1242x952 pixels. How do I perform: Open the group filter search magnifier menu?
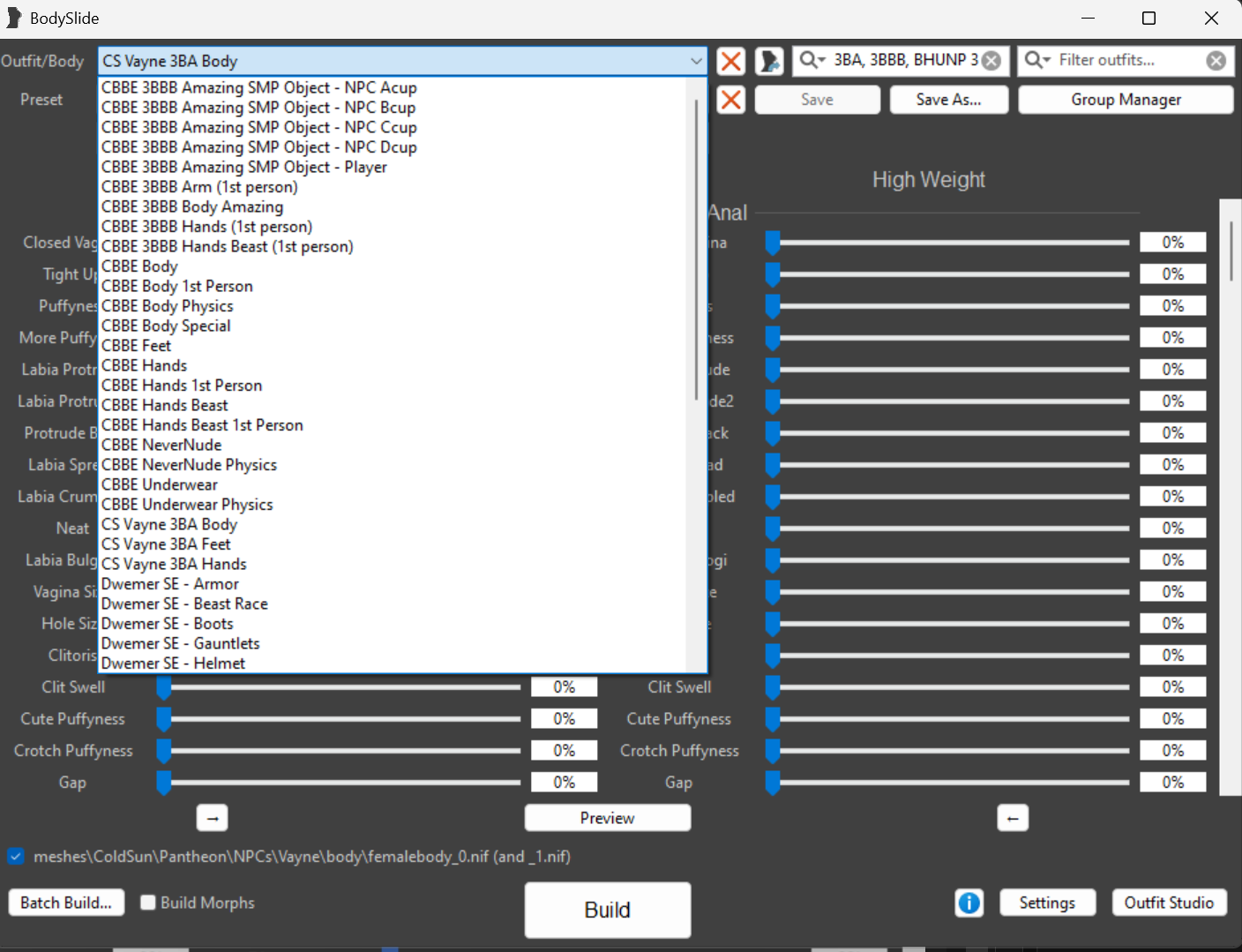coord(812,60)
